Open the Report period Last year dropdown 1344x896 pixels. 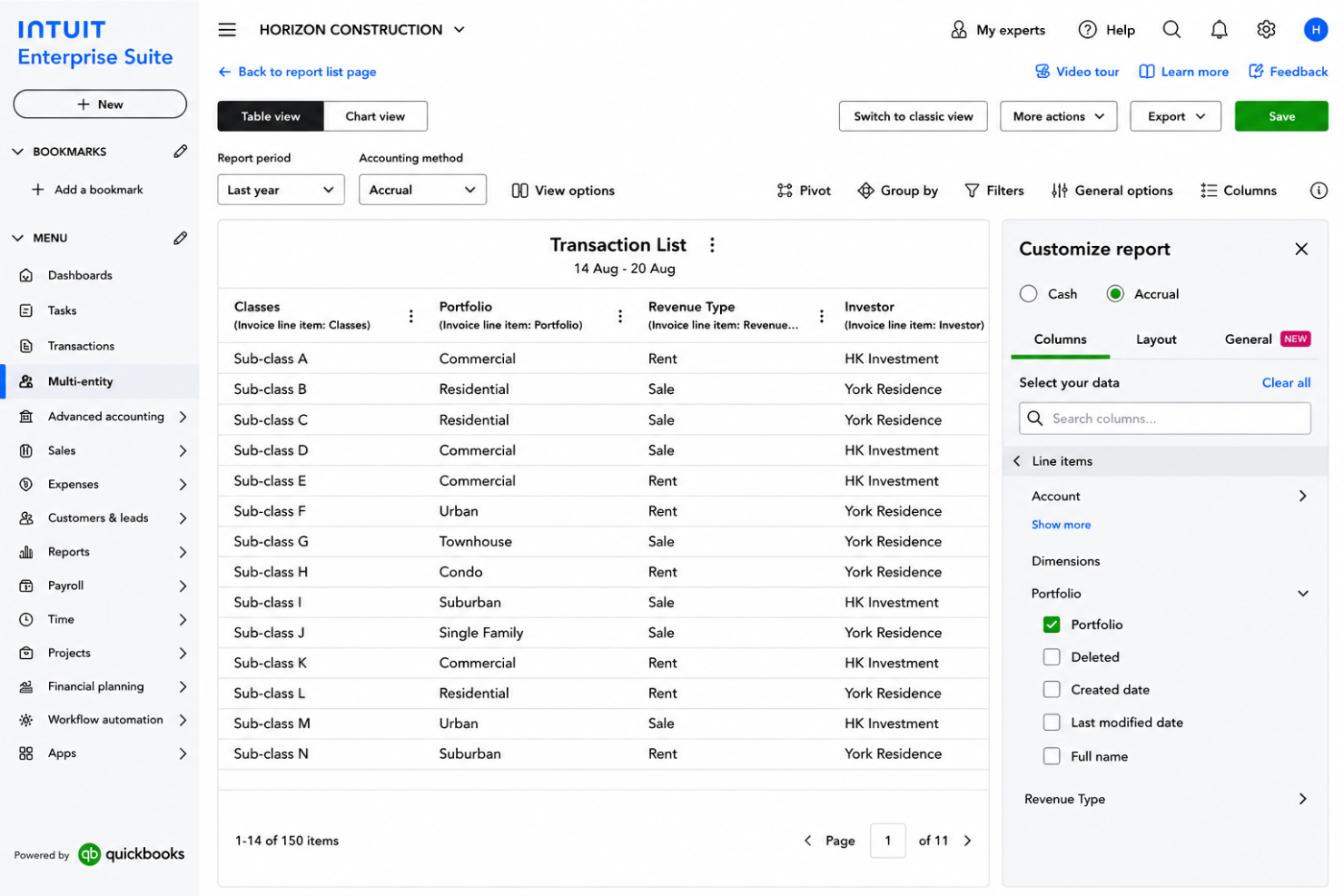[x=281, y=190]
